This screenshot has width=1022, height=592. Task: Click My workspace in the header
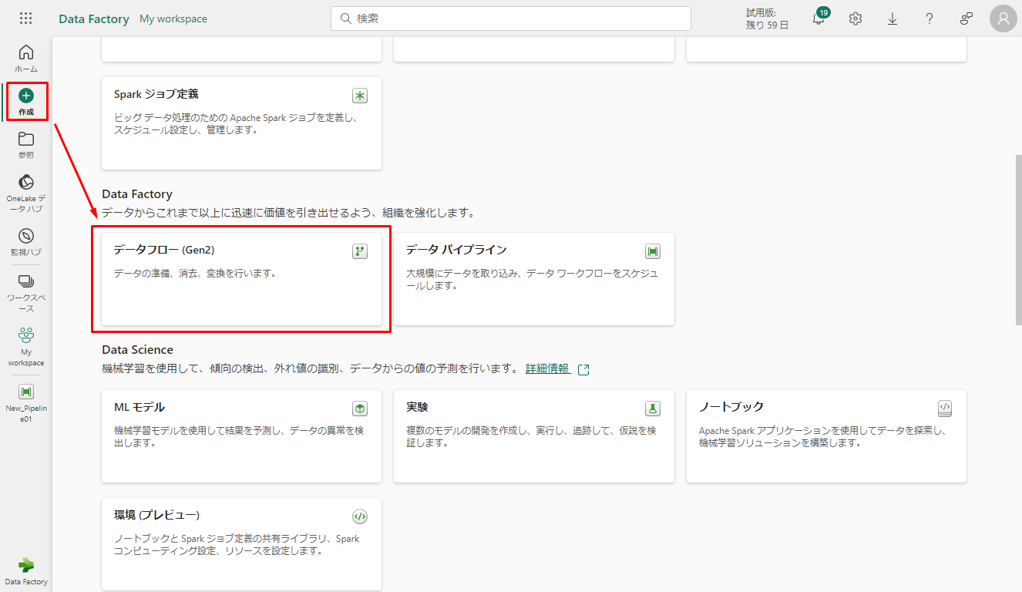pos(173,19)
